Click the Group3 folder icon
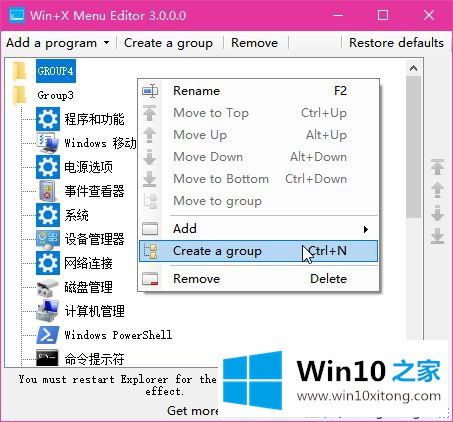The width and height of the screenshot is (453, 422). tap(19, 95)
